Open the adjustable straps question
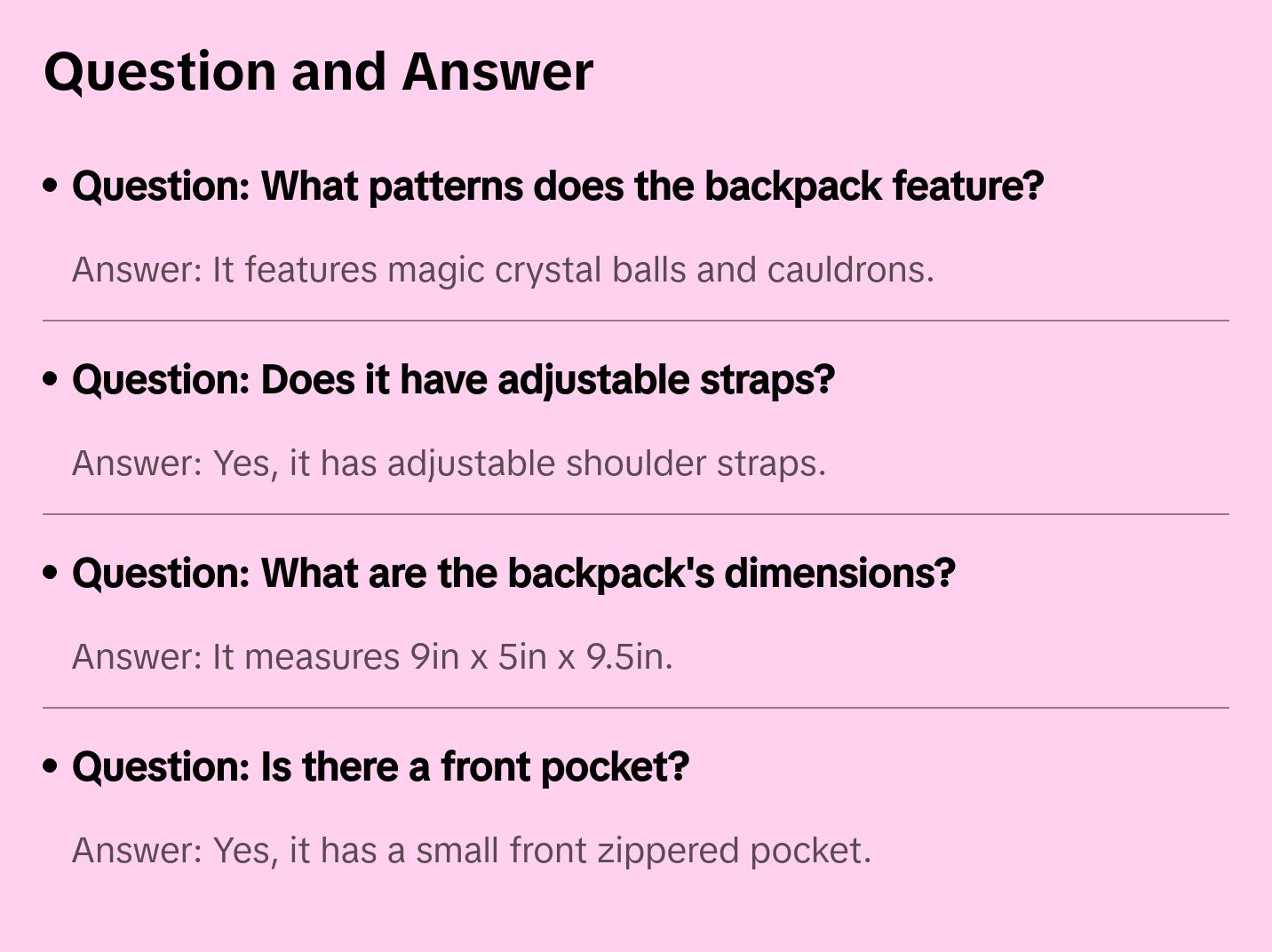 click(x=453, y=380)
